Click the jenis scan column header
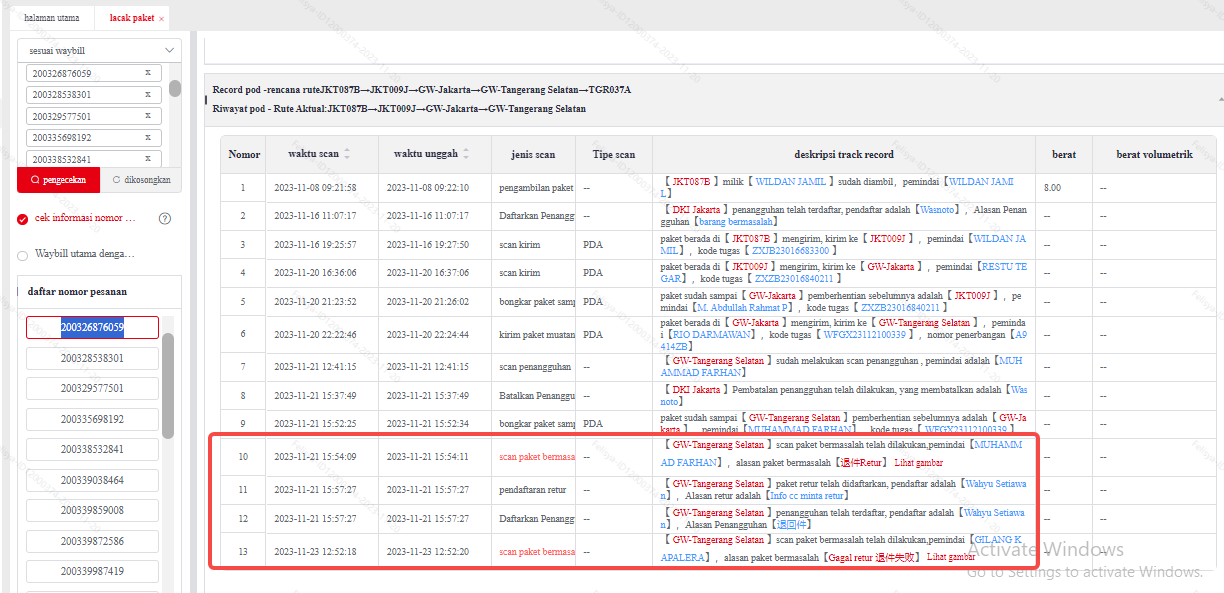This screenshot has width=1224, height=593. coord(533,155)
